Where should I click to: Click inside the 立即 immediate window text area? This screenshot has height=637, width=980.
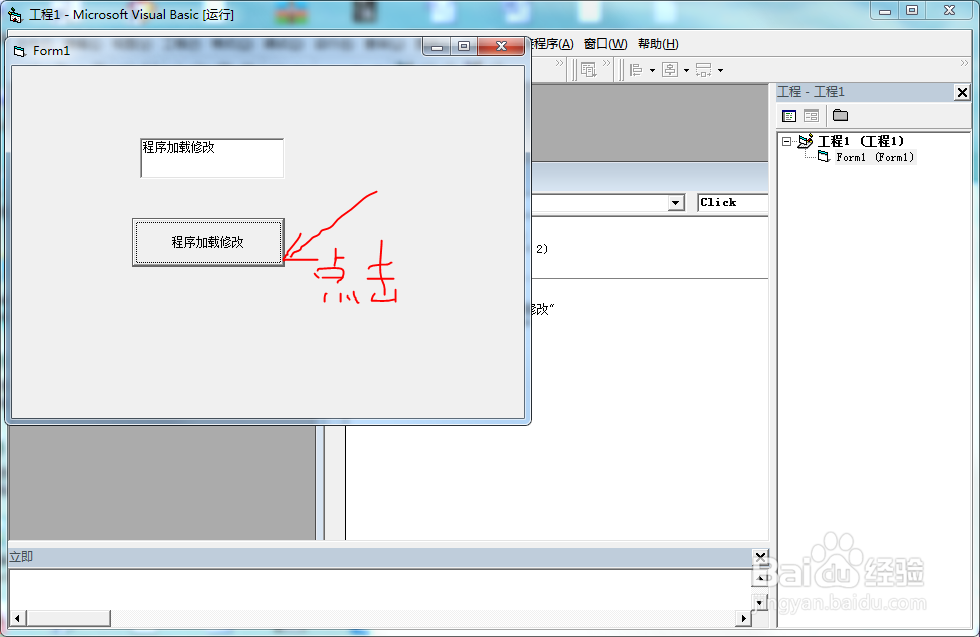pyautogui.click(x=380, y=589)
